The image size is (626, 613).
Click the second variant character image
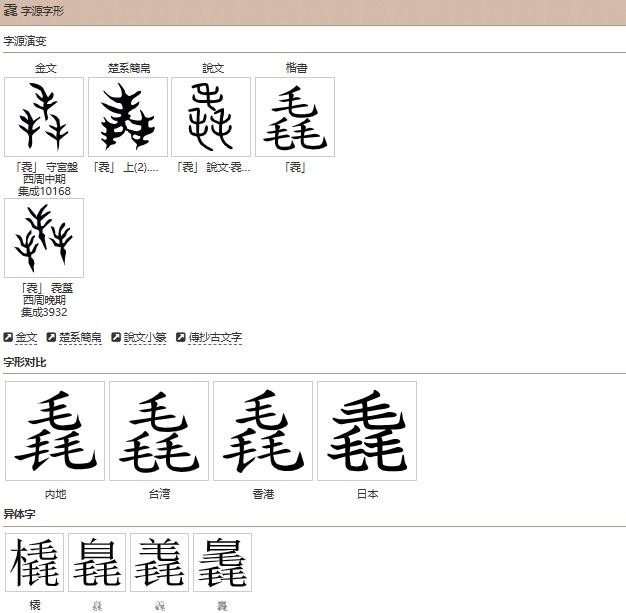[97, 563]
